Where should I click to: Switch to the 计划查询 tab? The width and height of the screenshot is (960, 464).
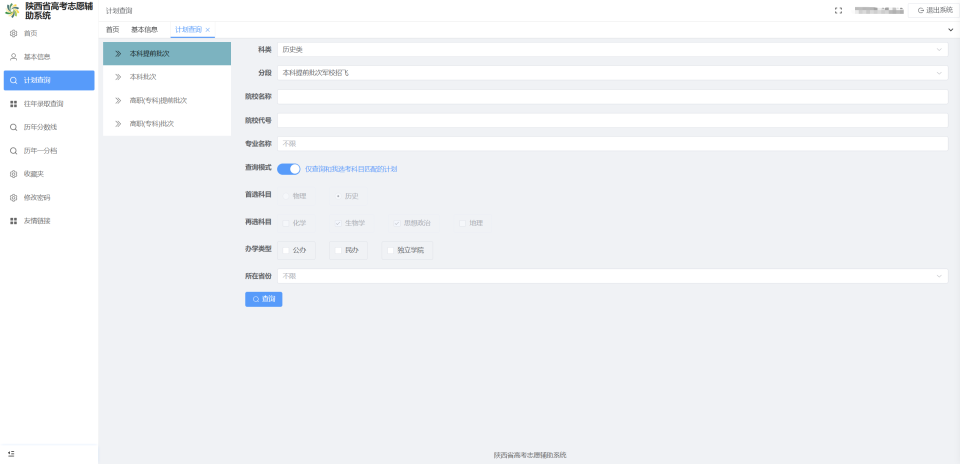coord(189,29)
